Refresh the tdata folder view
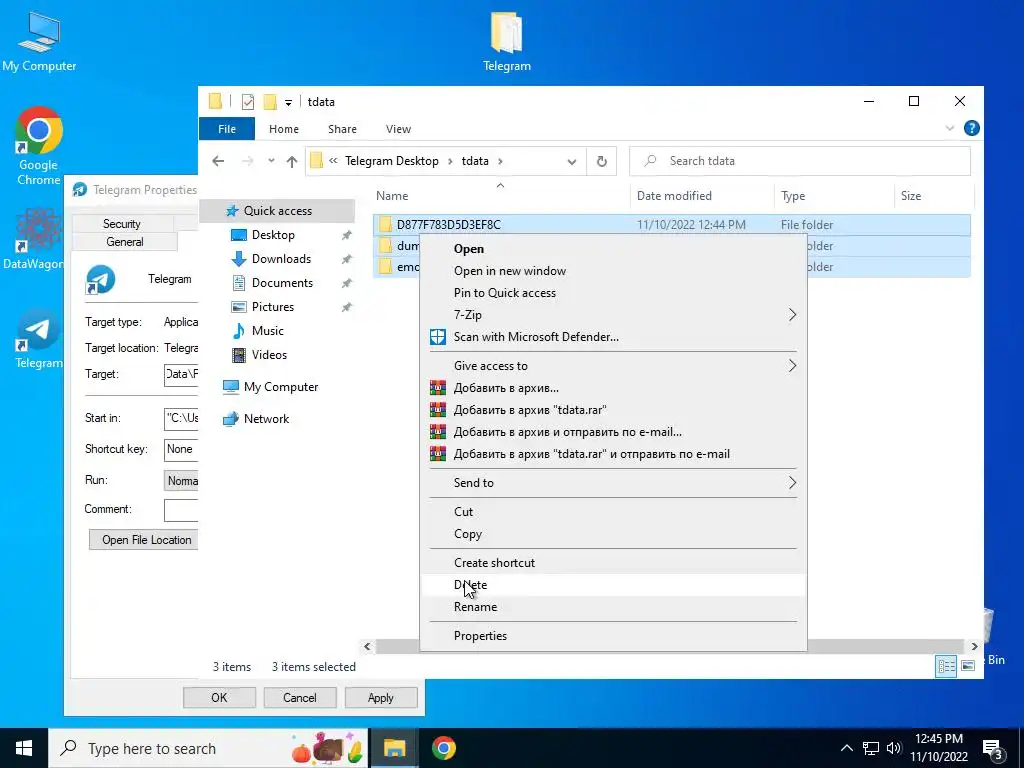1024x768 pixels. coord(601,161)
